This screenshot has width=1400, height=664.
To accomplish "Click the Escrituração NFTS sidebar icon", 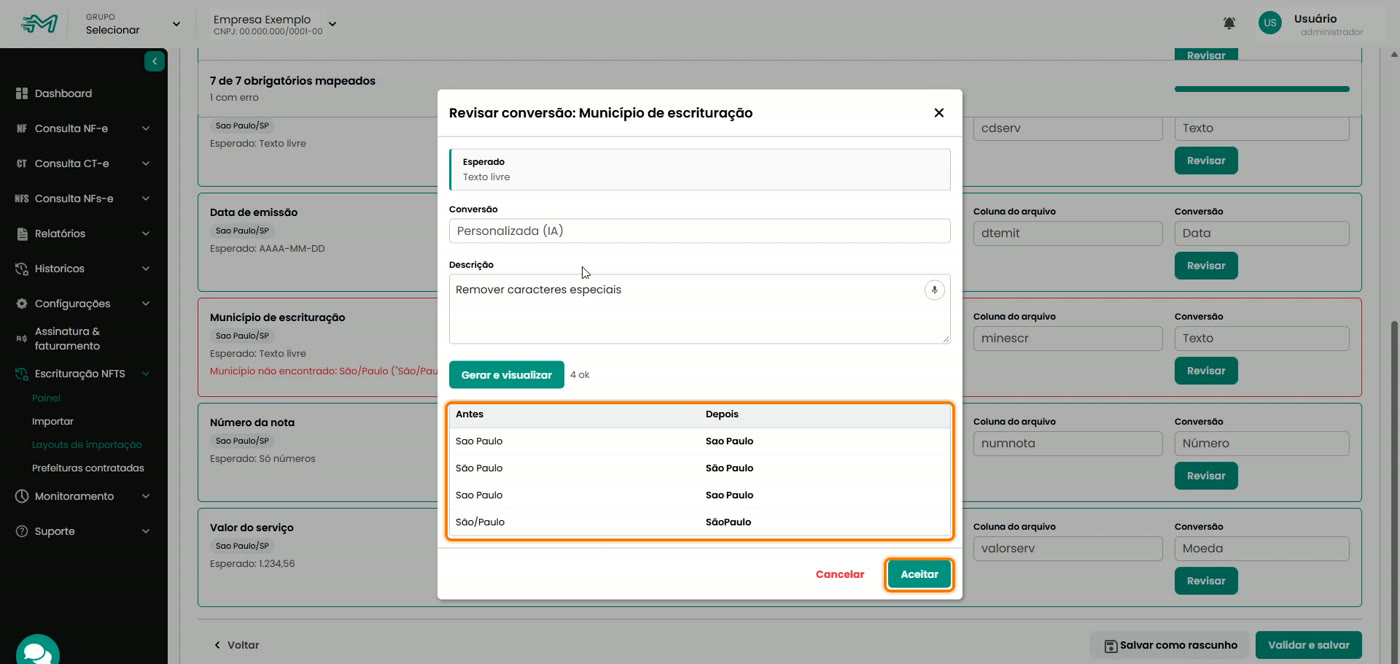I will [22, 374].
